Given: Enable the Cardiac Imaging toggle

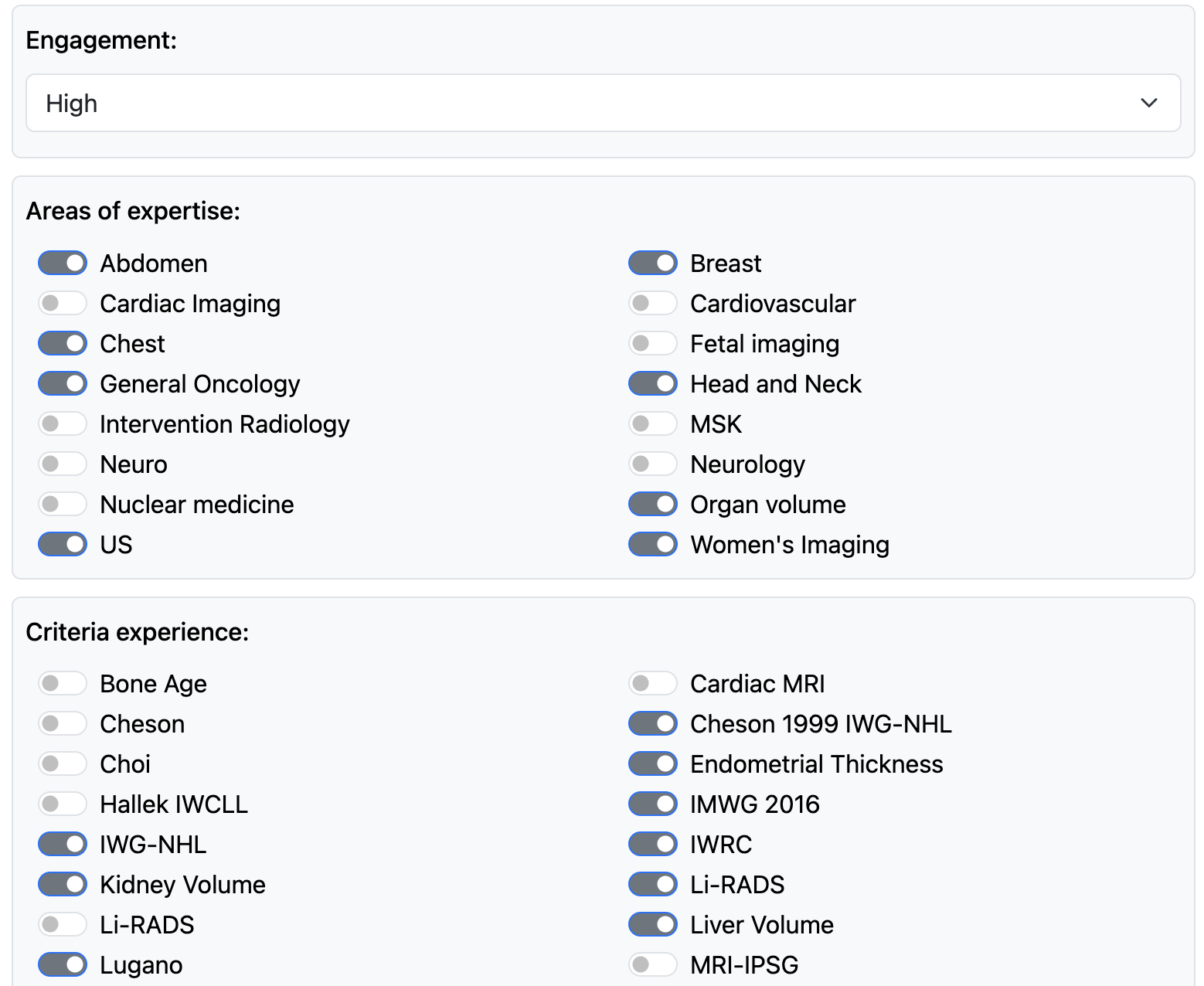Looking at the screenshot, I should click(x=63, y=303).
